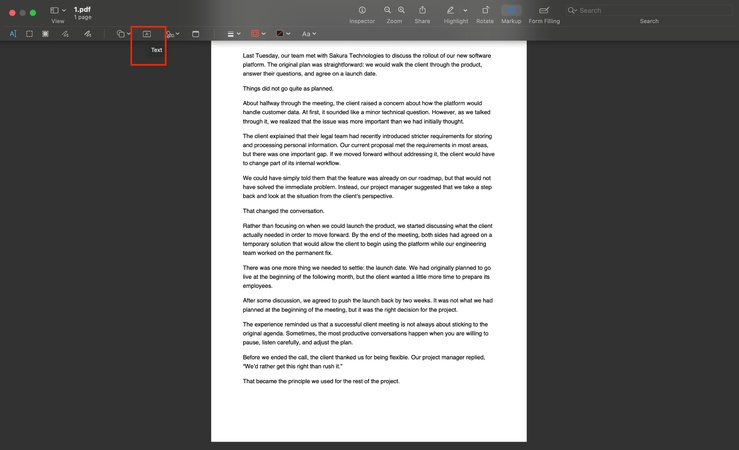Zoom out of the document
The image size is (739, 450).
click(387, 10)
